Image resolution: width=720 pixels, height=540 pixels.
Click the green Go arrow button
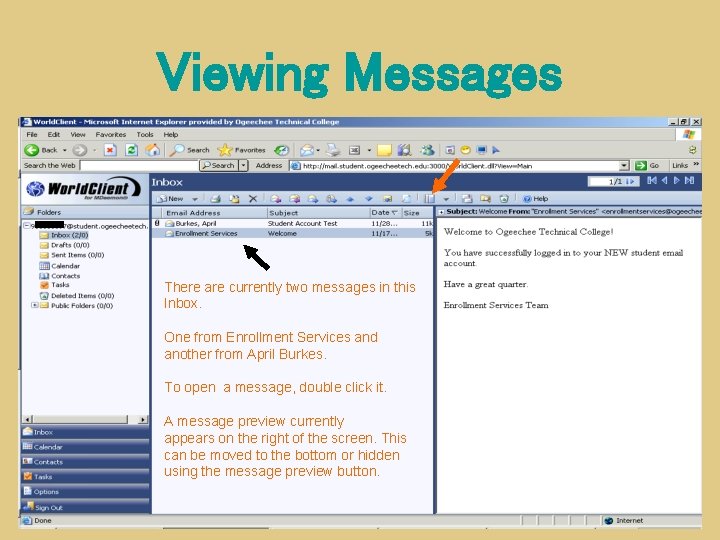pos(640,165)
